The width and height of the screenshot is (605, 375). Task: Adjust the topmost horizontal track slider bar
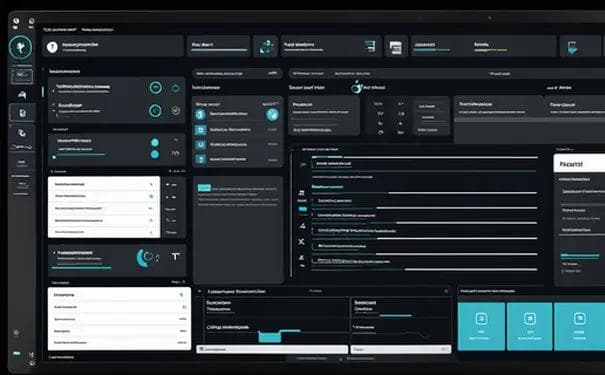(424, 157)
